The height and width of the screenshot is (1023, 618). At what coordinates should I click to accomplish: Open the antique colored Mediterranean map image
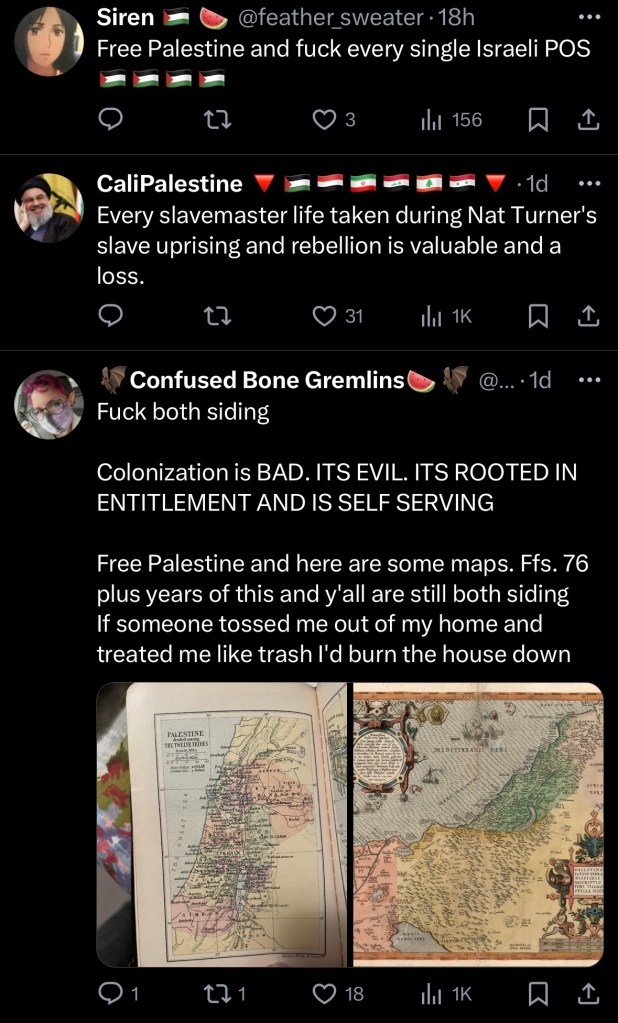477,825
